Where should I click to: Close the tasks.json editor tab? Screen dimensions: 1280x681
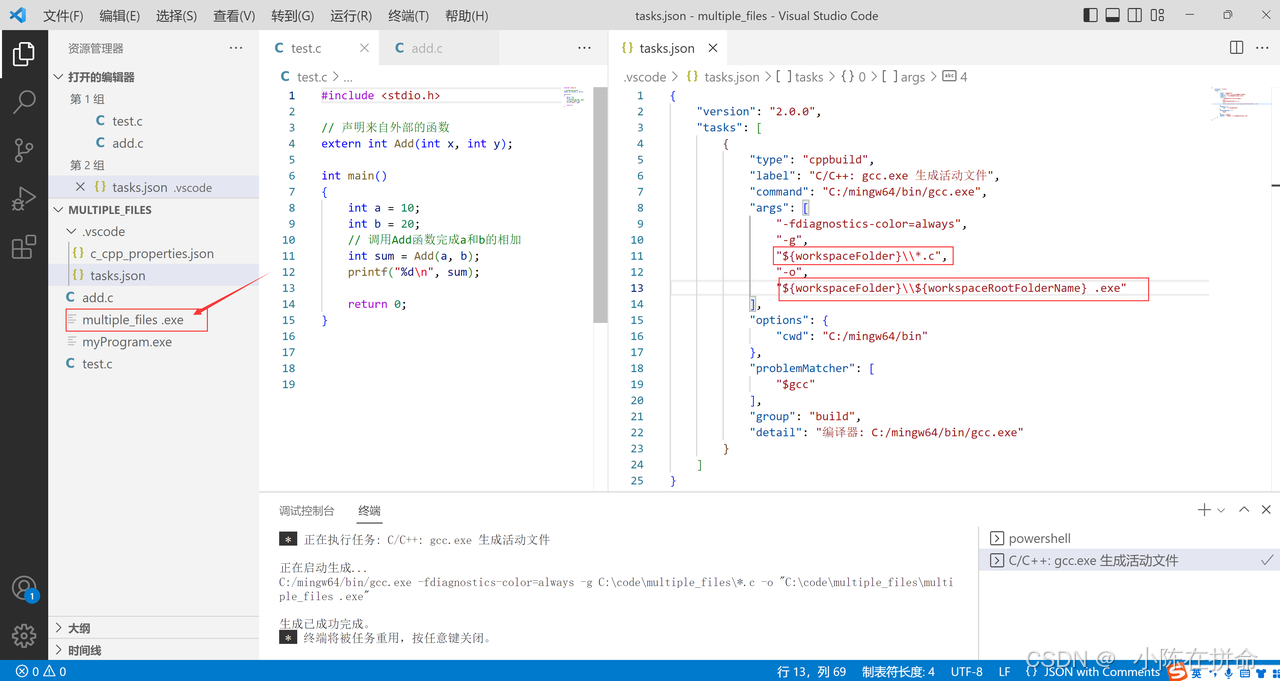coord(713,48)
